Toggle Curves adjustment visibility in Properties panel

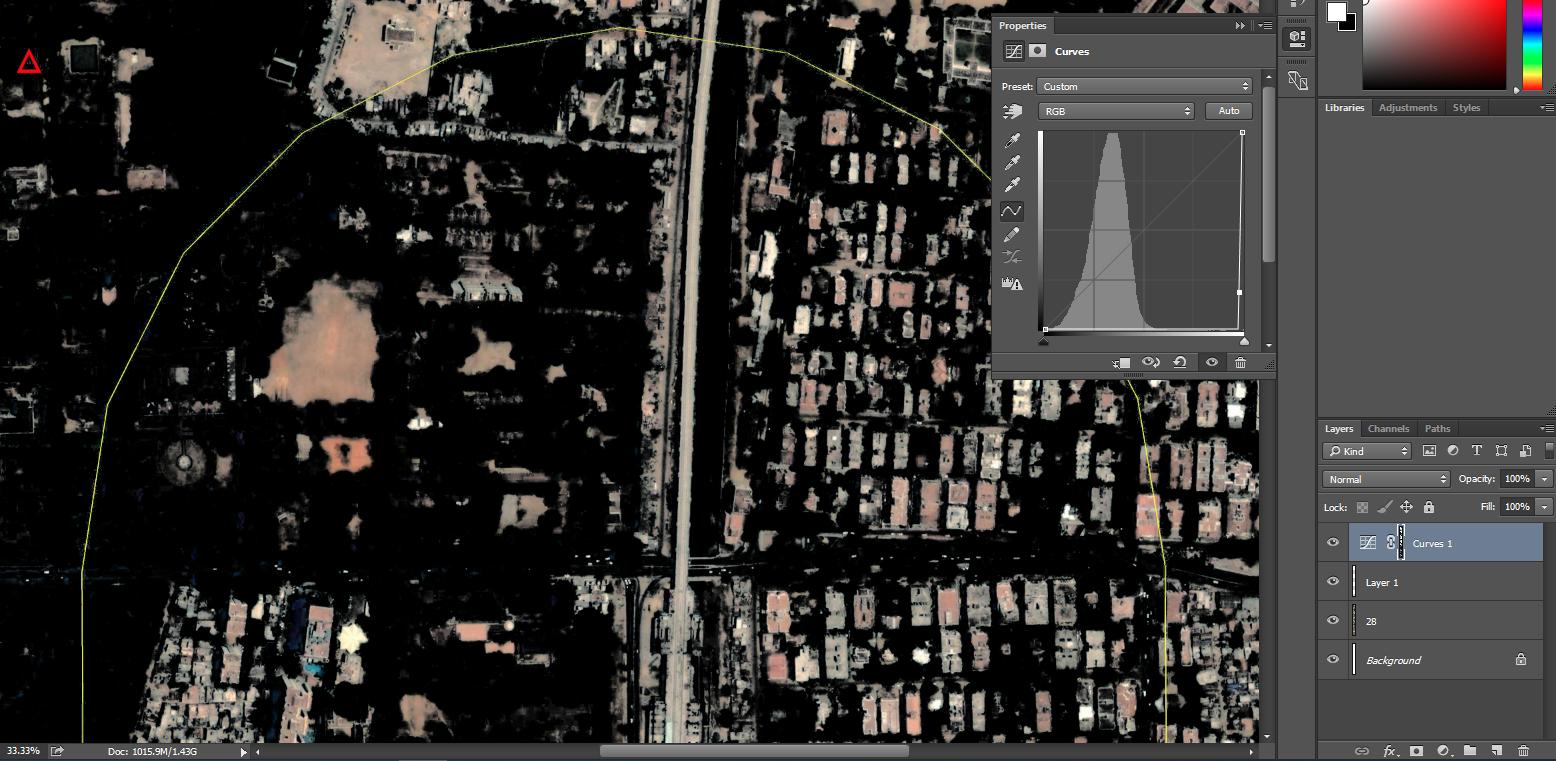[1212, 362]
